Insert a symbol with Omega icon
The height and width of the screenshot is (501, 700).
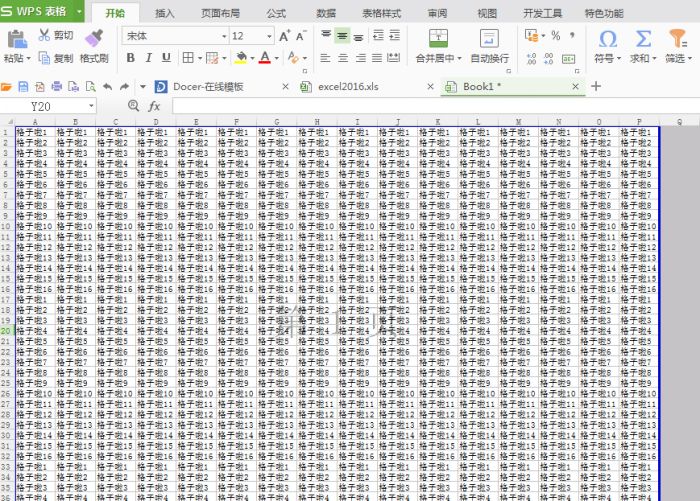tap(608, 39)
